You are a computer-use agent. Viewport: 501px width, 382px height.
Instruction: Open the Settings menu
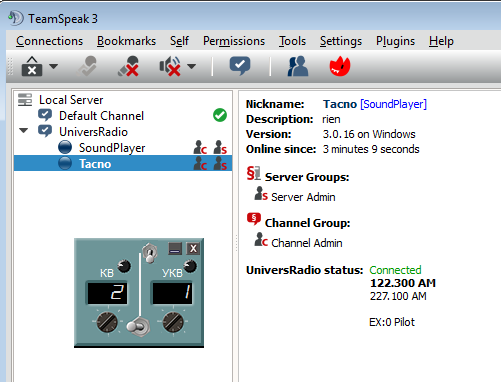(x=341, y=41)
